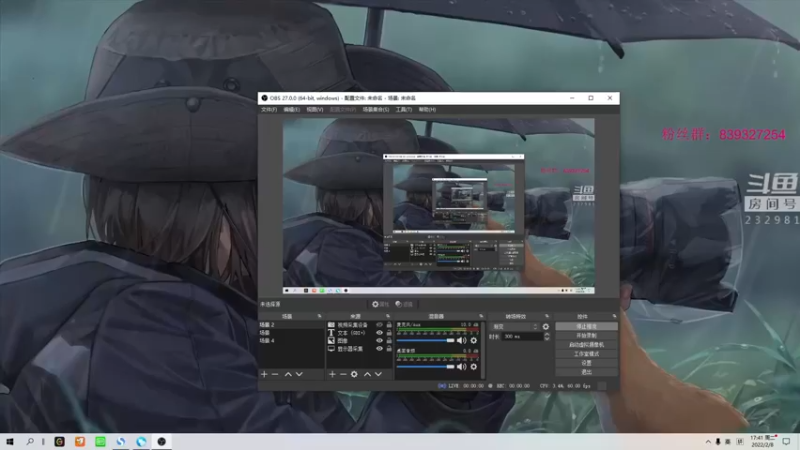The image size is (800, 450).
Task: Click the Exit (退出) button in Controls
Action: (586, 372)
